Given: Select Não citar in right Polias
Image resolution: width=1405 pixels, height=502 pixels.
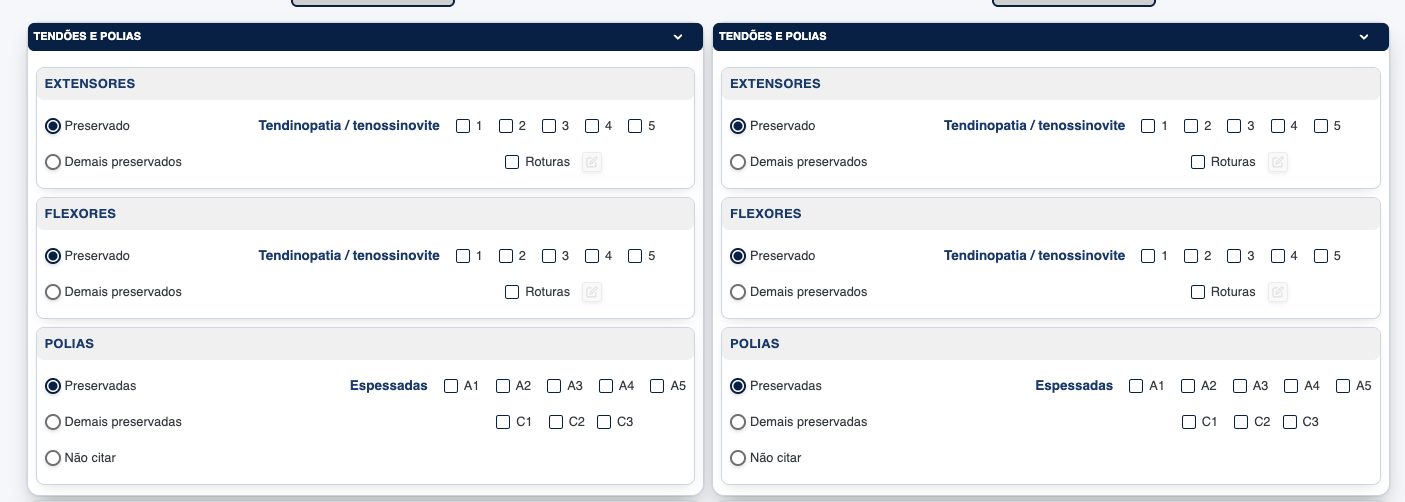Looking at the screenshot, I should tap(738, 458).
